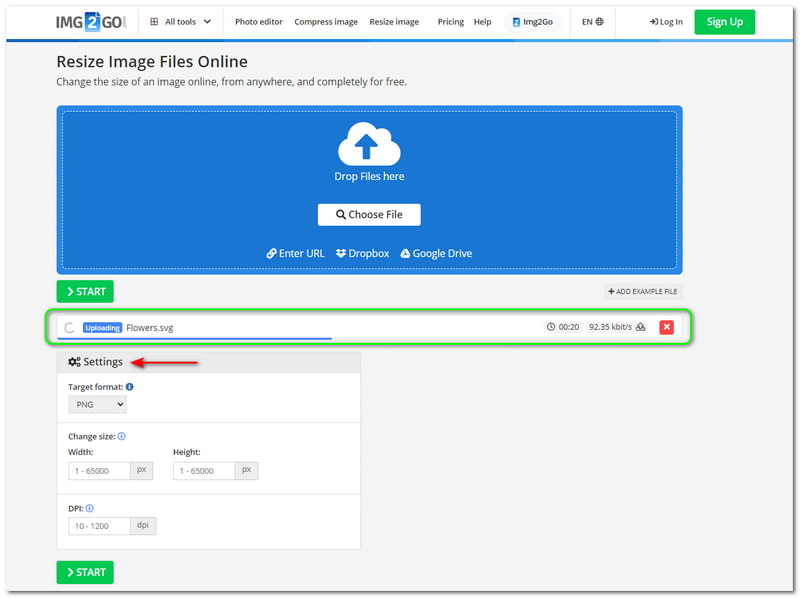Click the green Sign Up button
800x598 pixels.
pyautogui.click(x=724, y=22)
